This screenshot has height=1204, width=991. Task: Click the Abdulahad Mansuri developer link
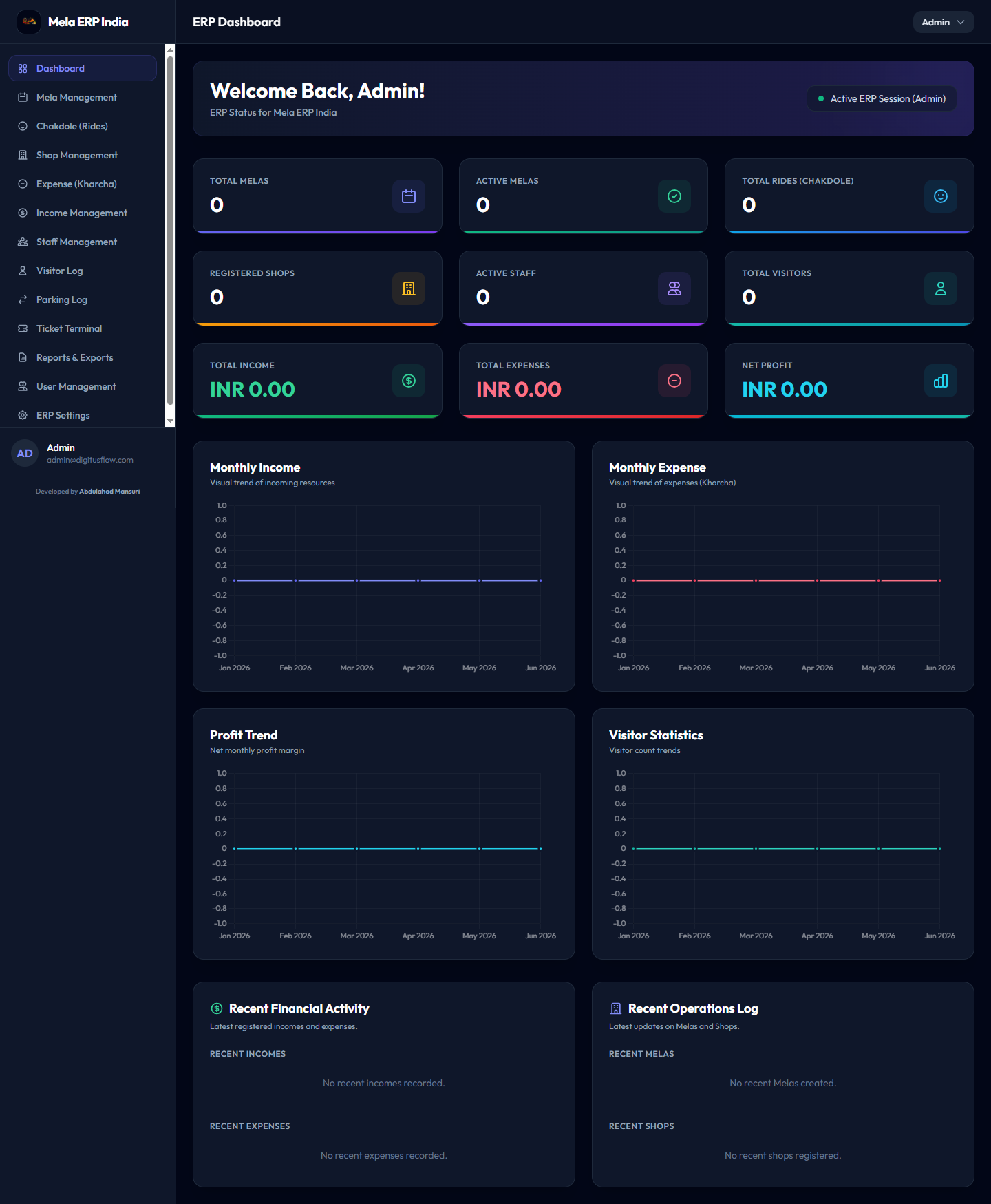click(109, 492)
